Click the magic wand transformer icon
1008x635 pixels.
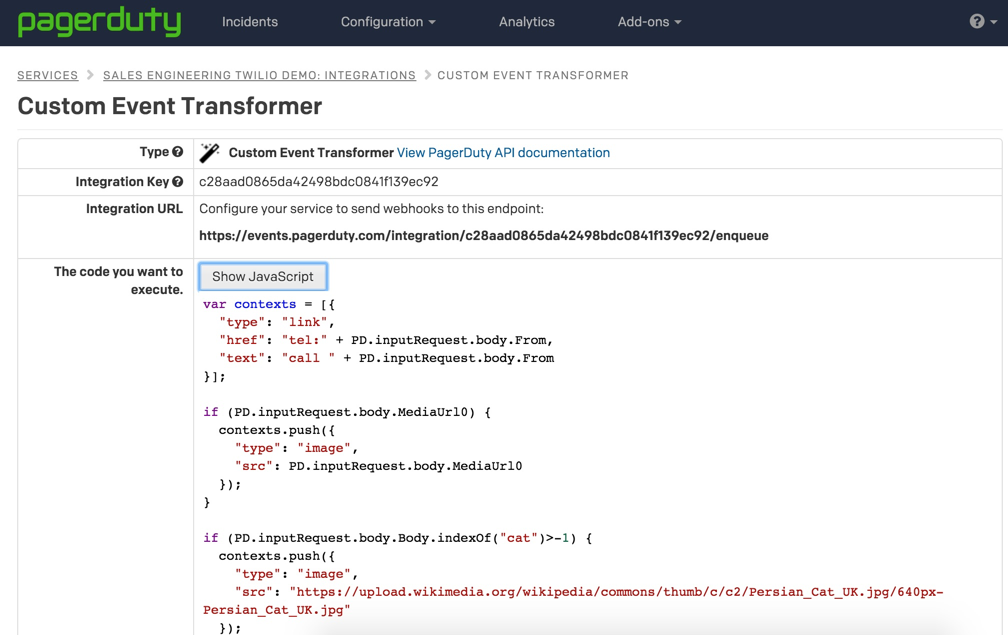(210, 152)
